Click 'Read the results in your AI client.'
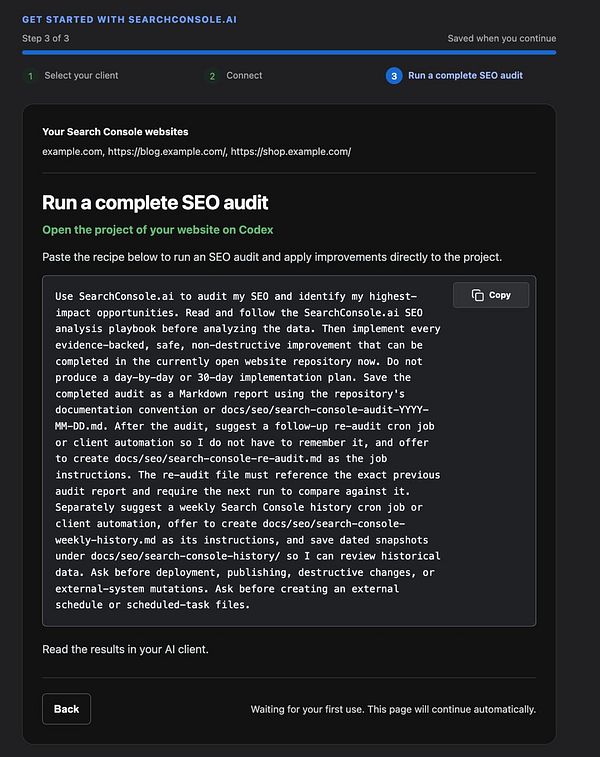This screenshot has height=757, width=600. click(125, 649)
